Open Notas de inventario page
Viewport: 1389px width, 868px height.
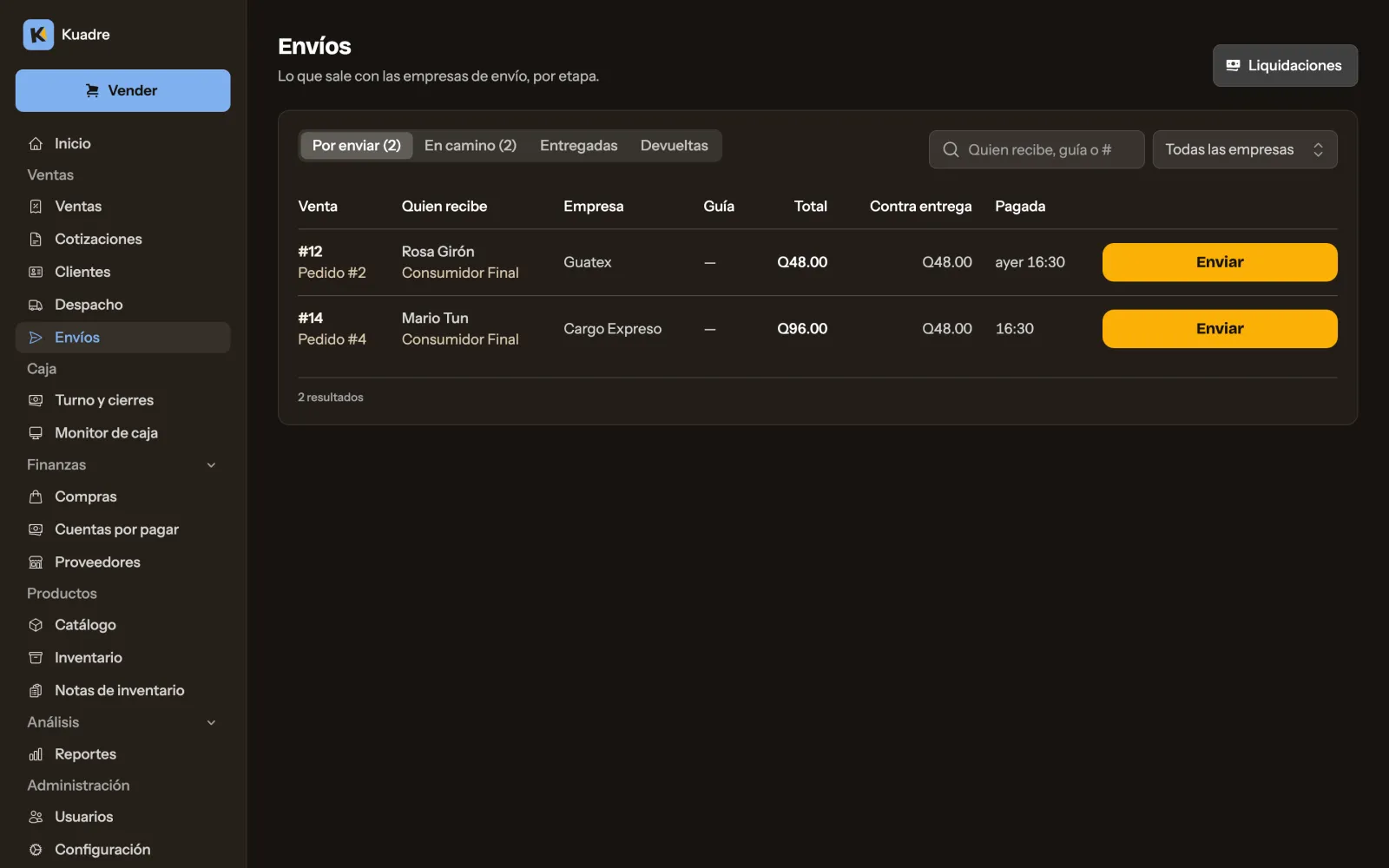(x=122, y=691)
